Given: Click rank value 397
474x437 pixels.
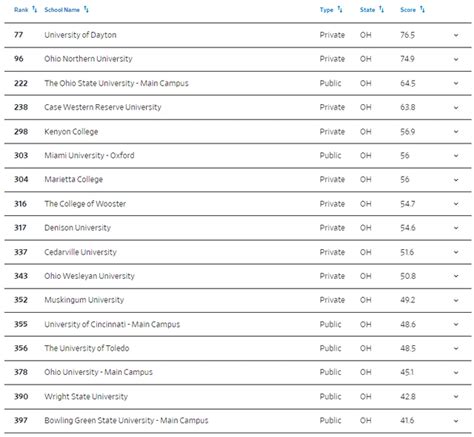Looking at the screenshot, I should pos(21,420).
